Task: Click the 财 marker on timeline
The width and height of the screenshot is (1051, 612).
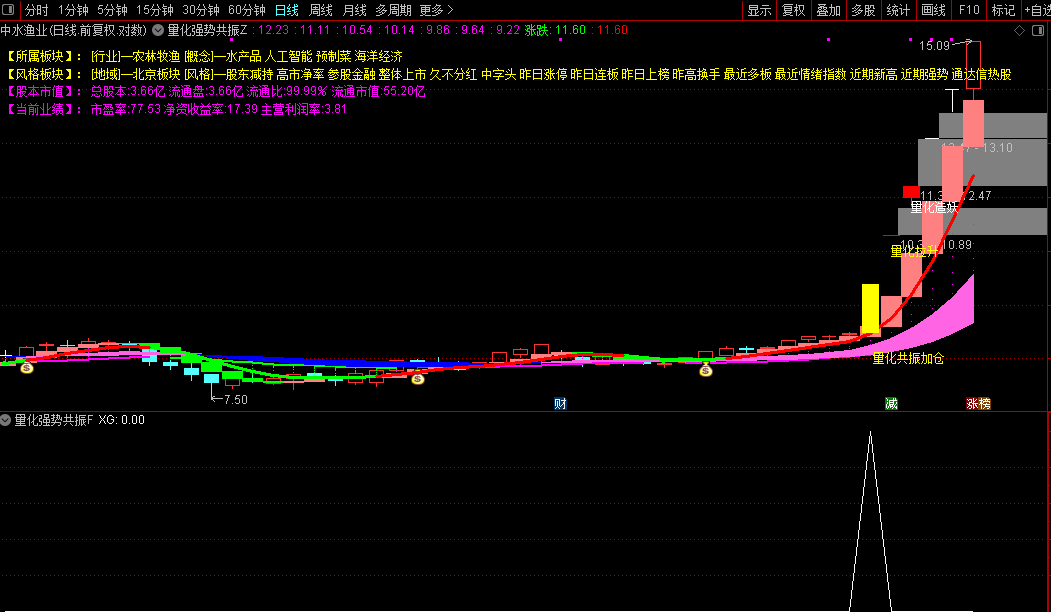Action: tap(560, 404)
